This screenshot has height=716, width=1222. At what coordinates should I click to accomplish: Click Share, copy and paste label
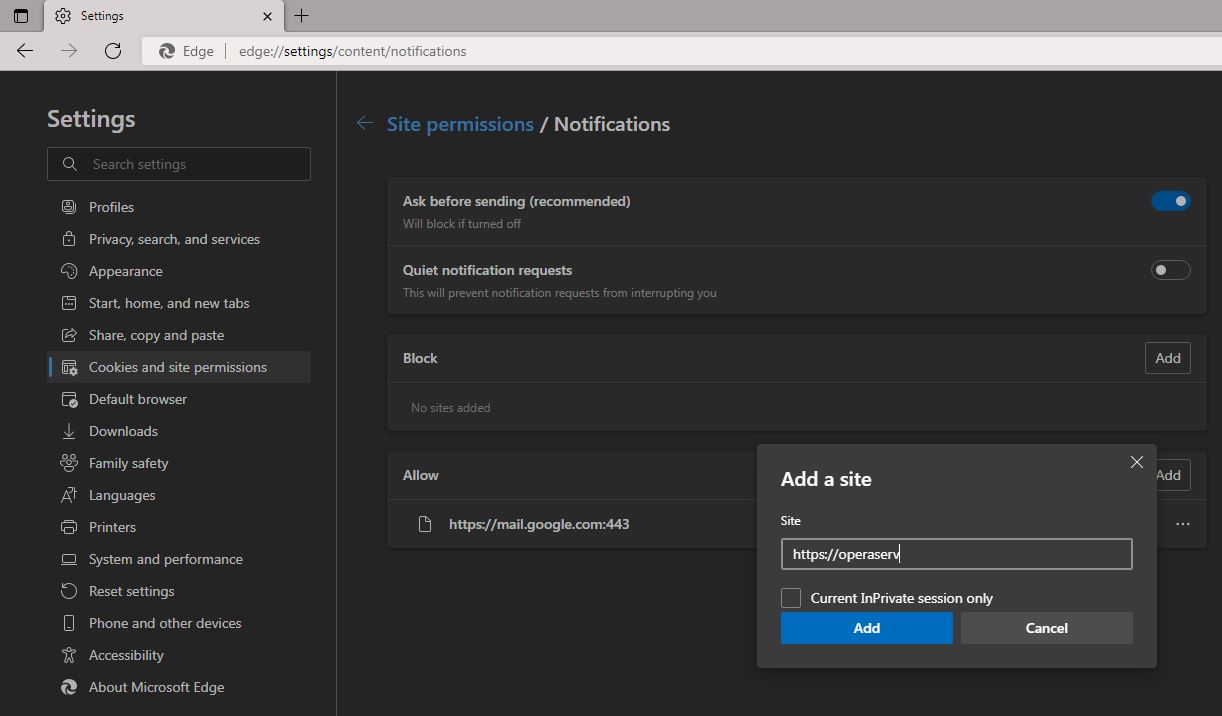pyautogui.click(x=156, y=335)
